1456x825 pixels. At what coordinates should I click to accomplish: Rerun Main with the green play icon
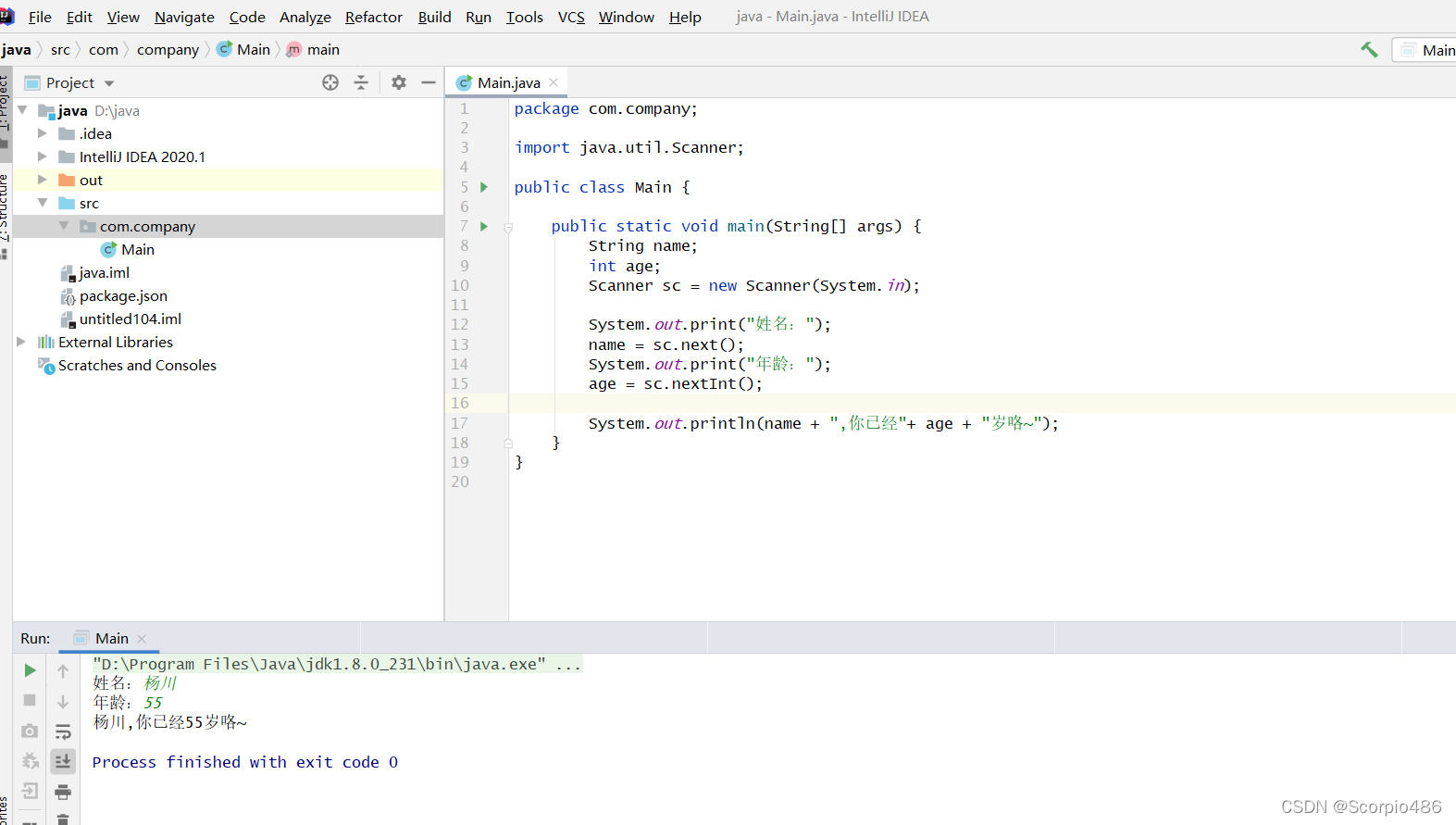[x=30, y=670]
